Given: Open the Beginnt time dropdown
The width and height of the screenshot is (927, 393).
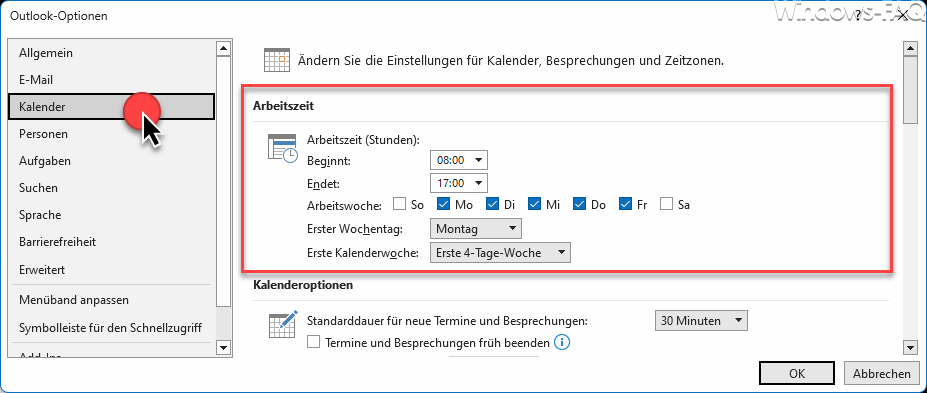Looking at the screenshot, I should click(x=459, y=160).
